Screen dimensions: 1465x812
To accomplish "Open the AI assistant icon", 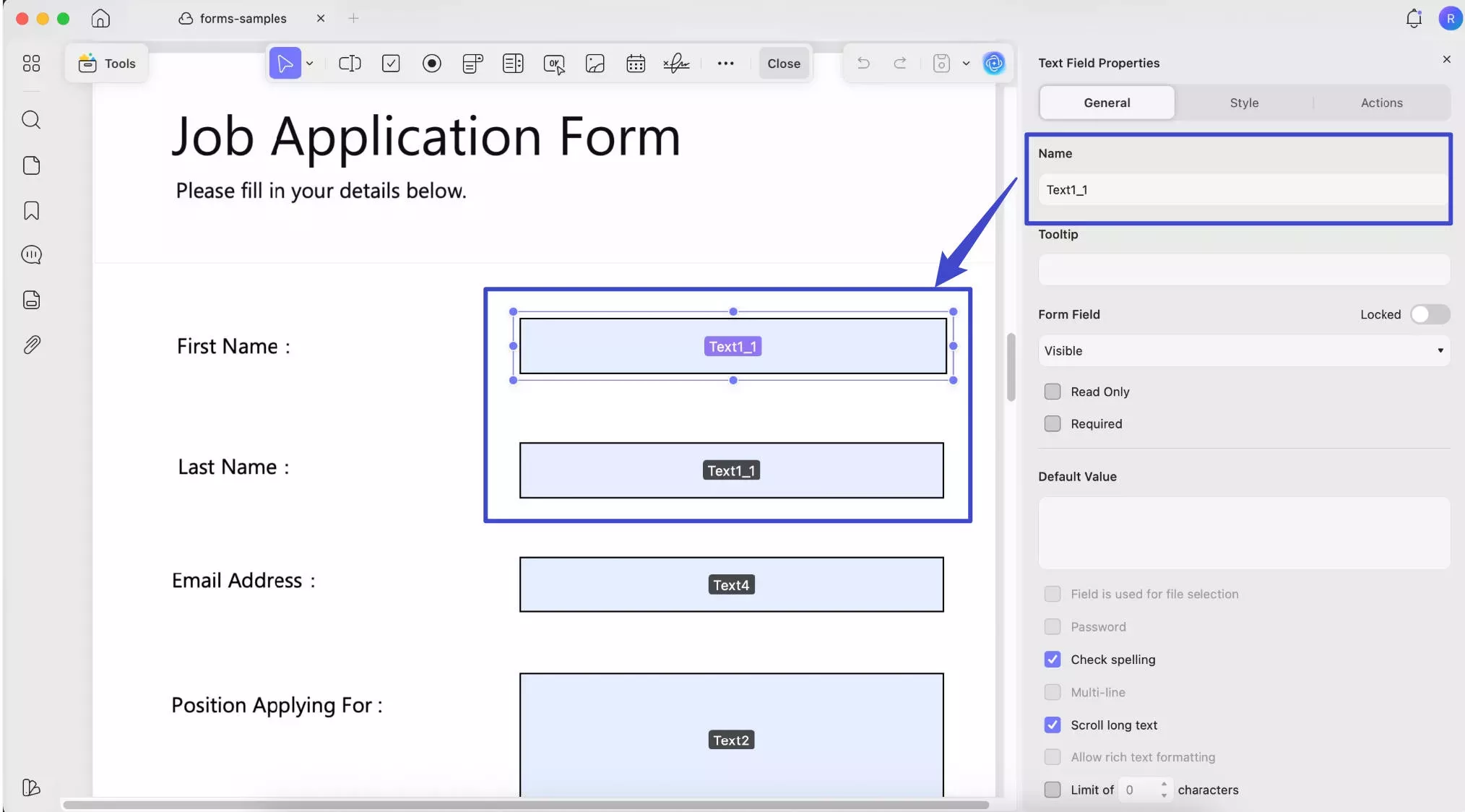I will [x=994, y=64].
